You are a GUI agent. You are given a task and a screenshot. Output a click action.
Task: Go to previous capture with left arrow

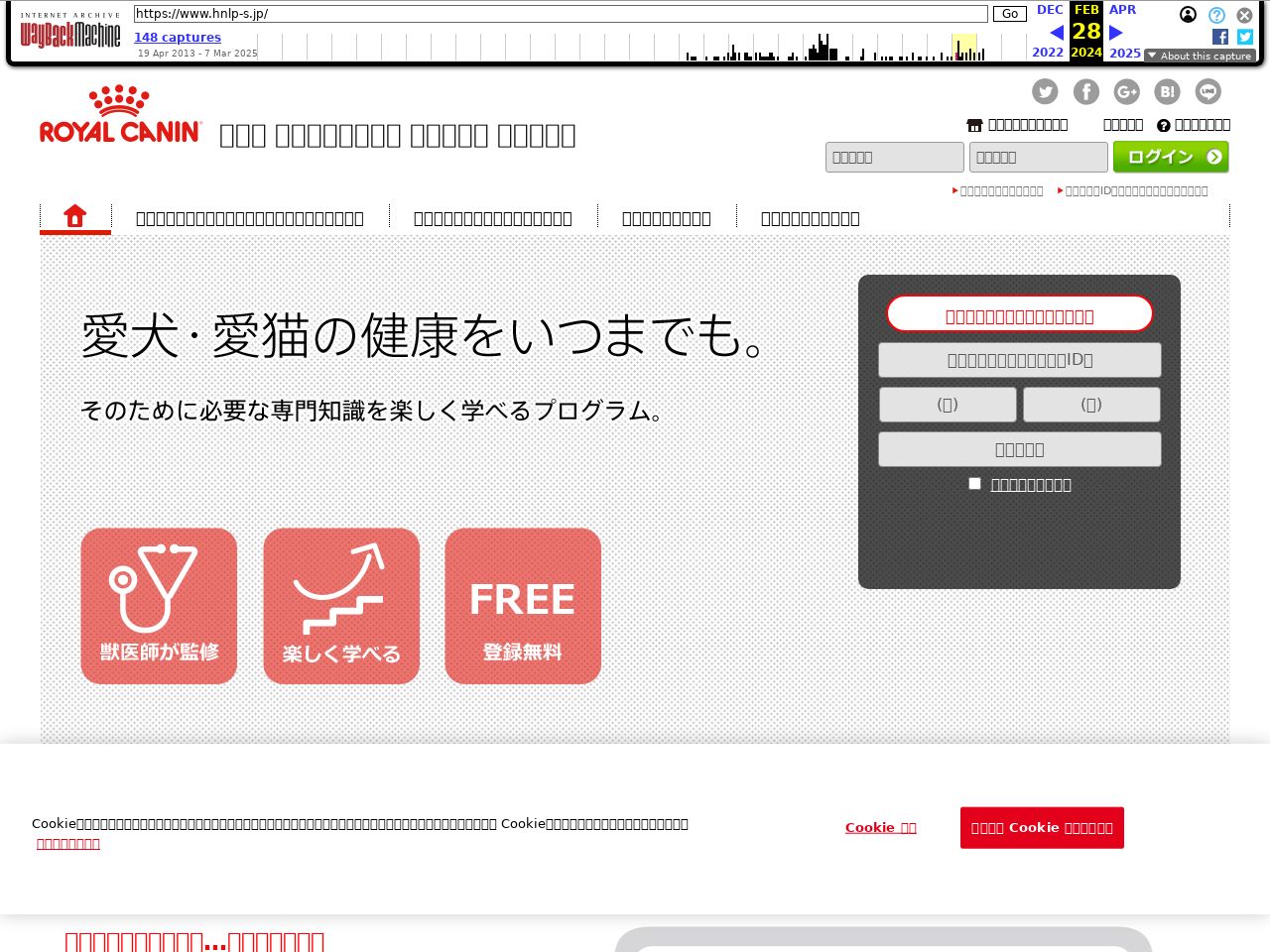[x=1056, y=33]
